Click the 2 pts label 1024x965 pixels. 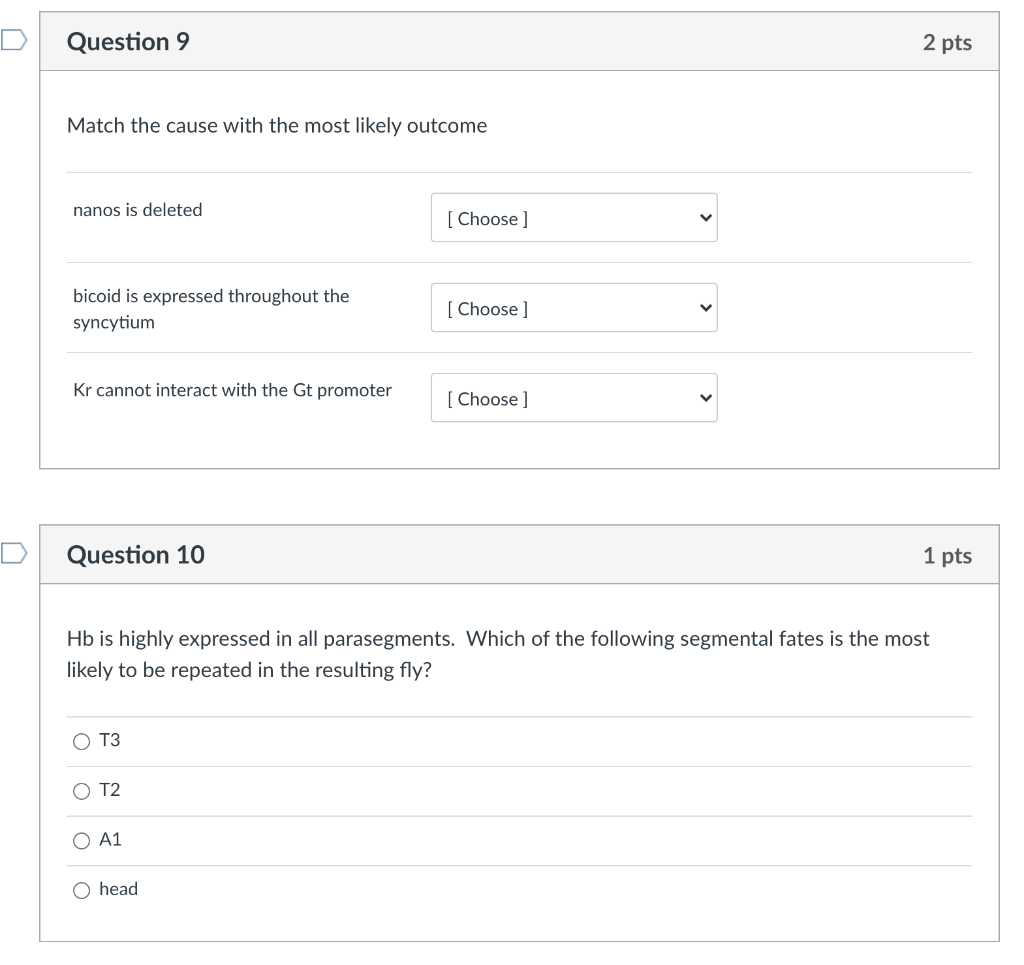947,42
